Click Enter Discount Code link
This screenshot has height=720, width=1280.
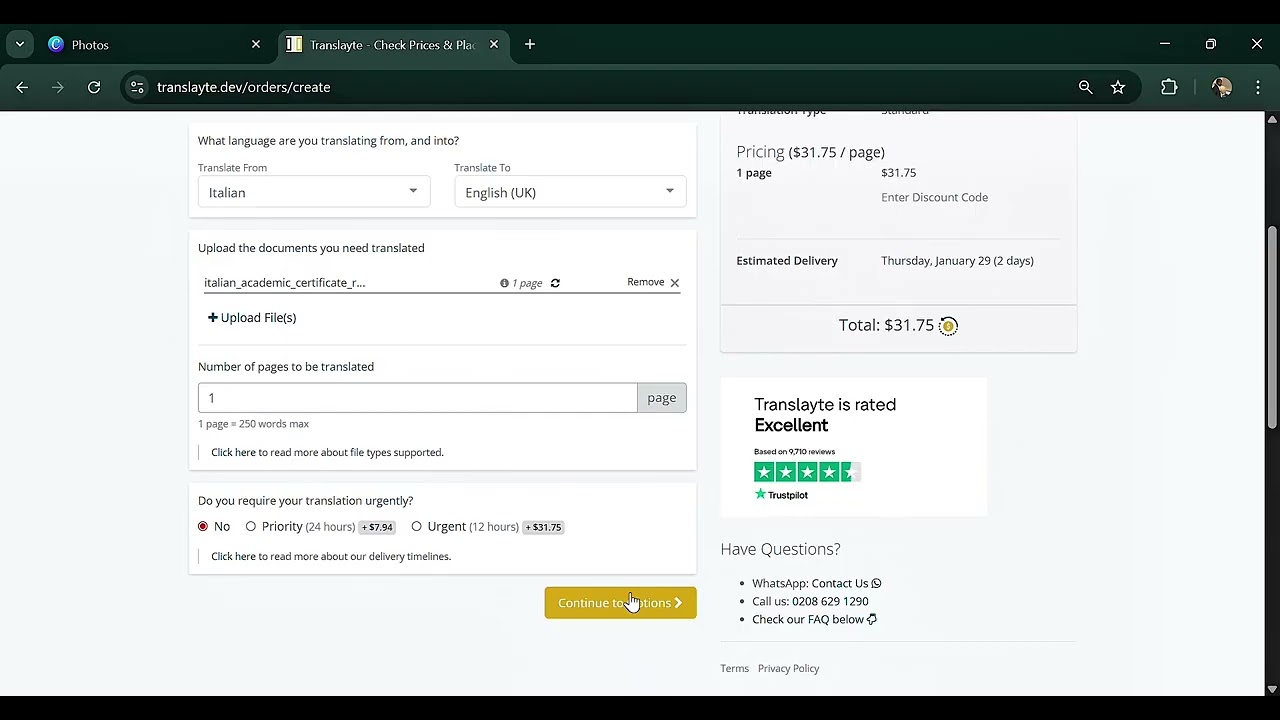tap(934, 197)
